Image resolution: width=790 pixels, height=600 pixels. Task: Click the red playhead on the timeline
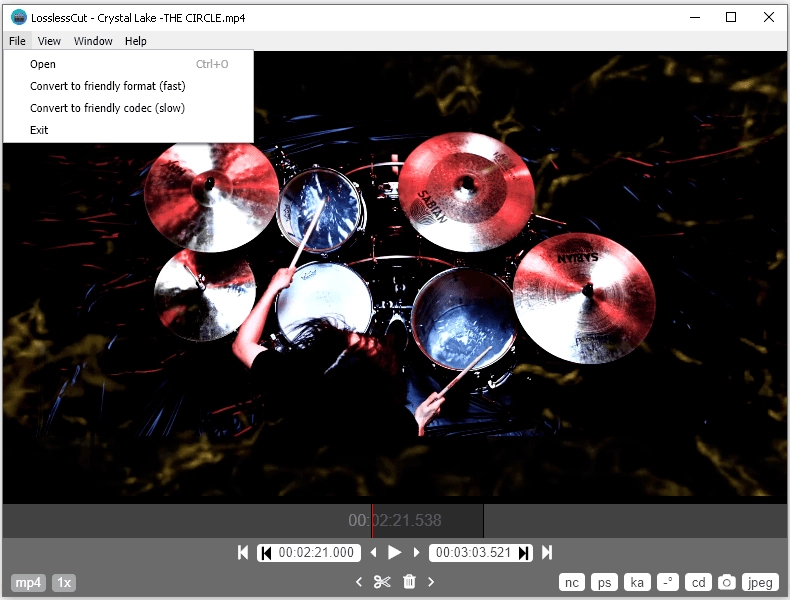[x=372, y=521]
